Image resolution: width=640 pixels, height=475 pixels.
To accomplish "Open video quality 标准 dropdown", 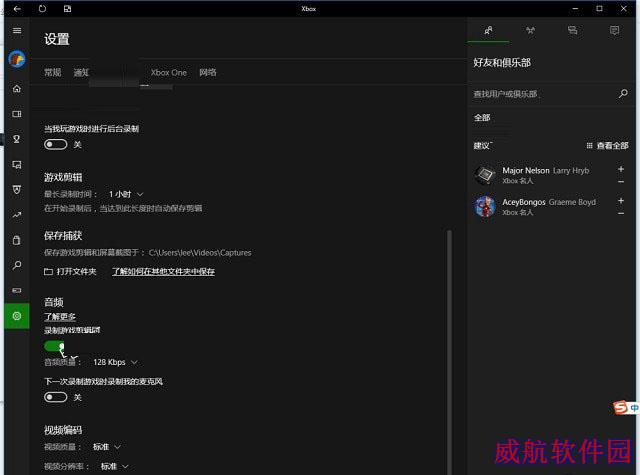I will pyautogui.click(x=107, y=447).
